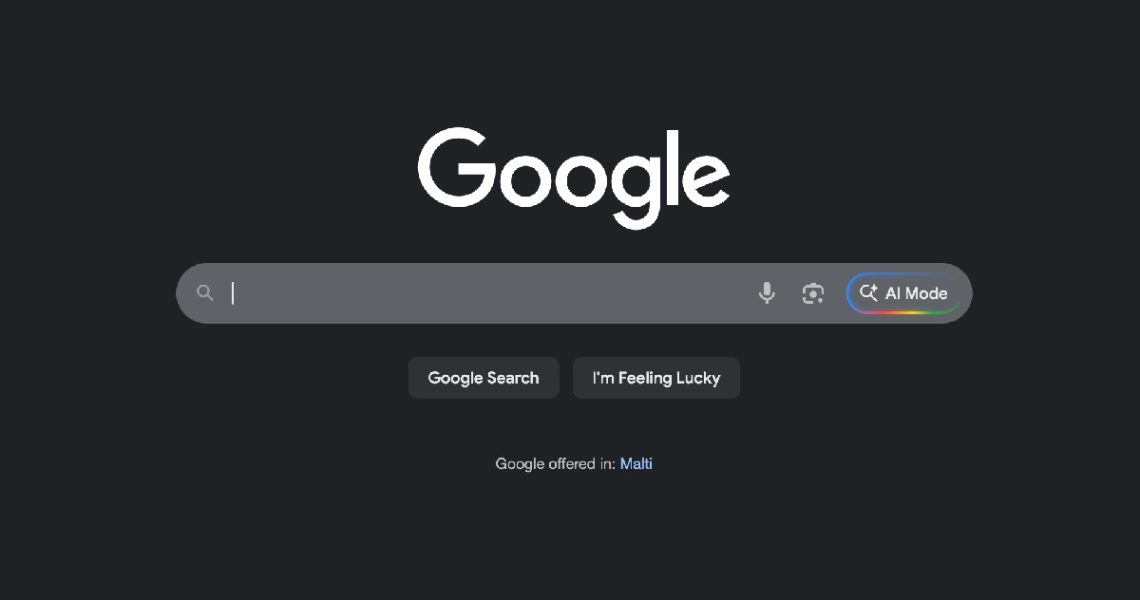Click the blinking text cursor in search box
The height and width of the screenshot is (600, 1140).
point(233,293)
